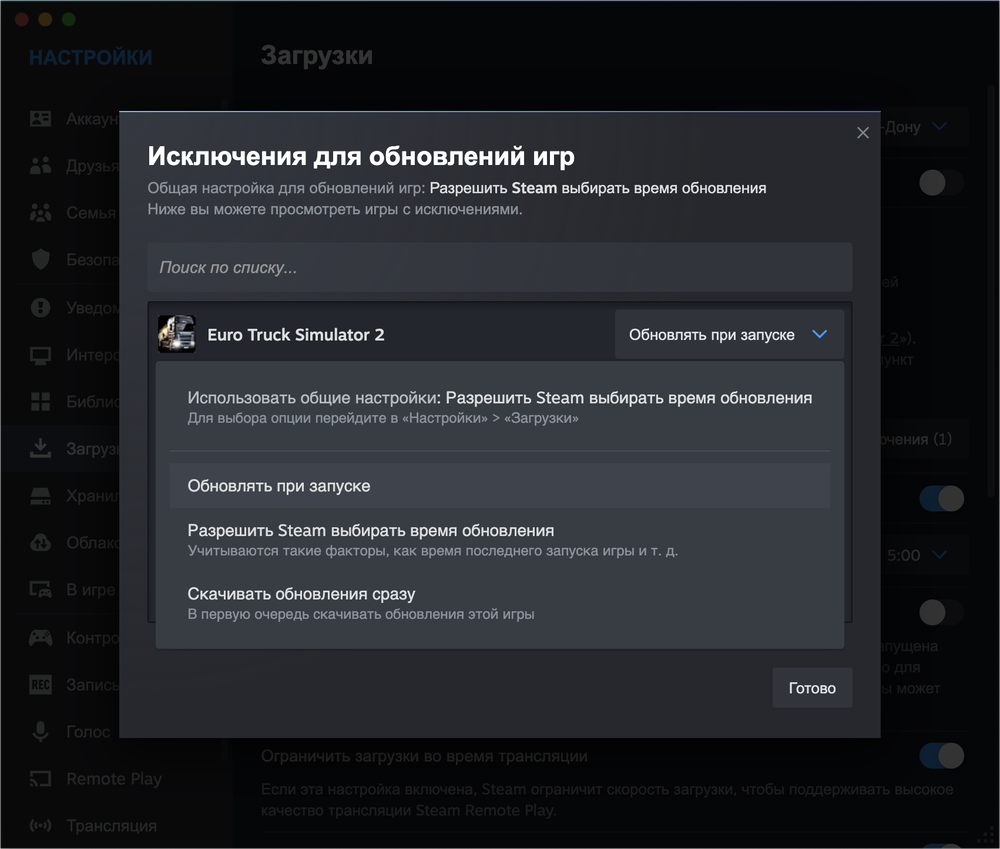Select the Remote Play cast icon
Image resolution: width=1000 pixels, height=849 pixels.
click(40, 779)
